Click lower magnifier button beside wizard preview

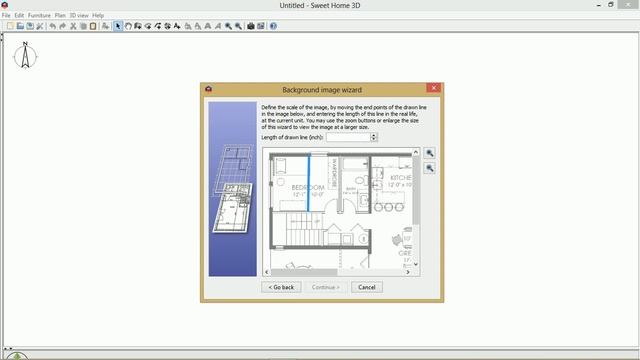tap(429, 168)
